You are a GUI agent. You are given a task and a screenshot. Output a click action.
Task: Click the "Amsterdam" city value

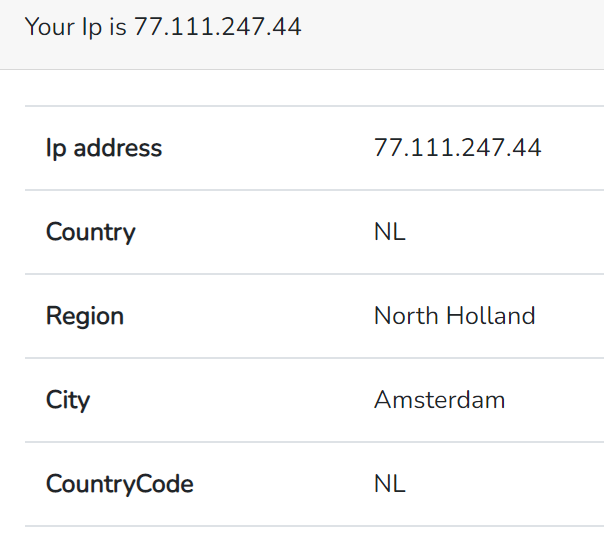tap(440, 400)
